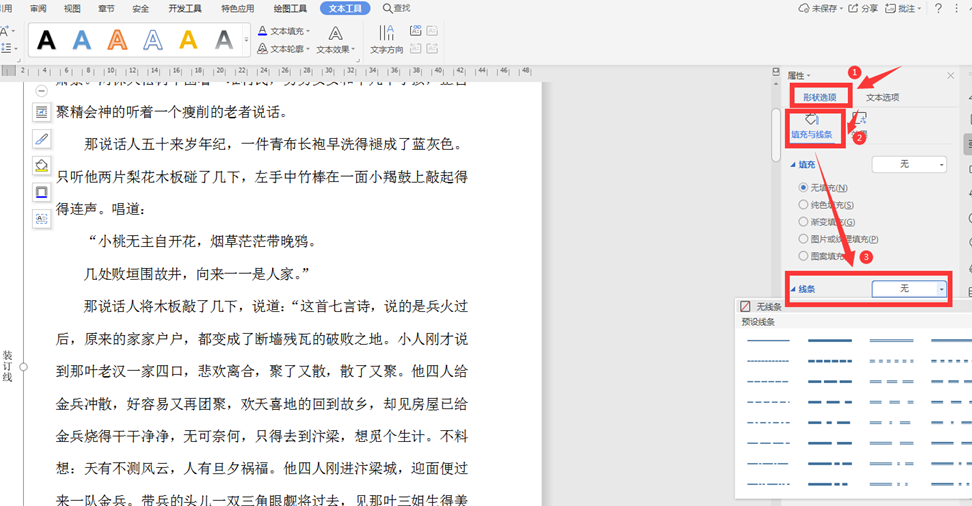Open the 填充 fill preset dropdown
Viewport: 972px width, 506px height.
click(909, 164)
